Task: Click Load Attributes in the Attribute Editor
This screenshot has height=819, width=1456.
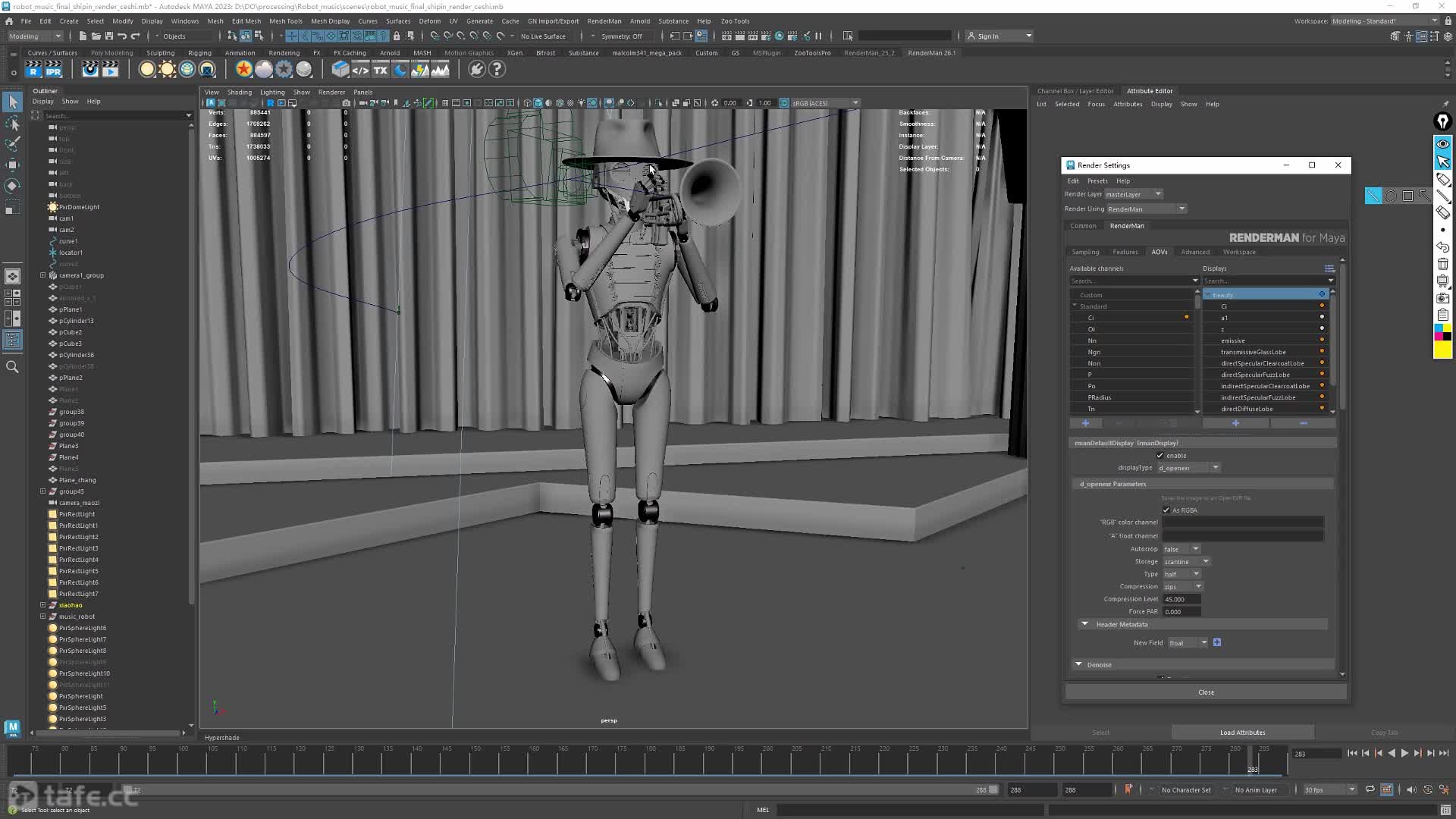Action: pyautogui.click(x=1242, y=733)
